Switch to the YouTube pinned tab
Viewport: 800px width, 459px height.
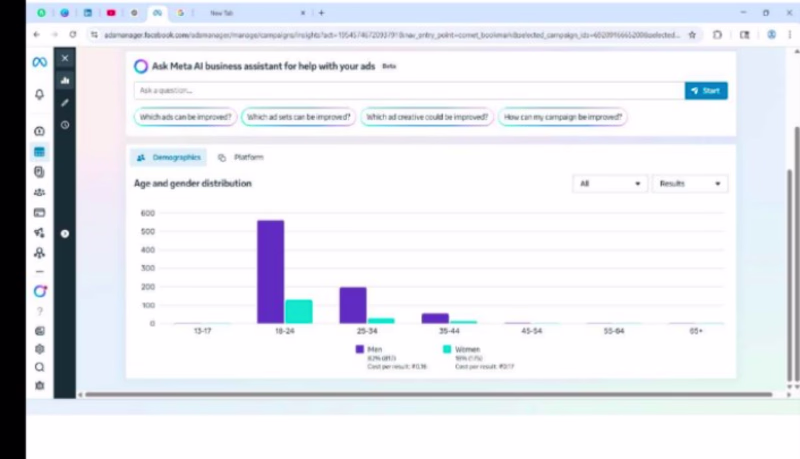pyautogui.click(x=111, y=13)
